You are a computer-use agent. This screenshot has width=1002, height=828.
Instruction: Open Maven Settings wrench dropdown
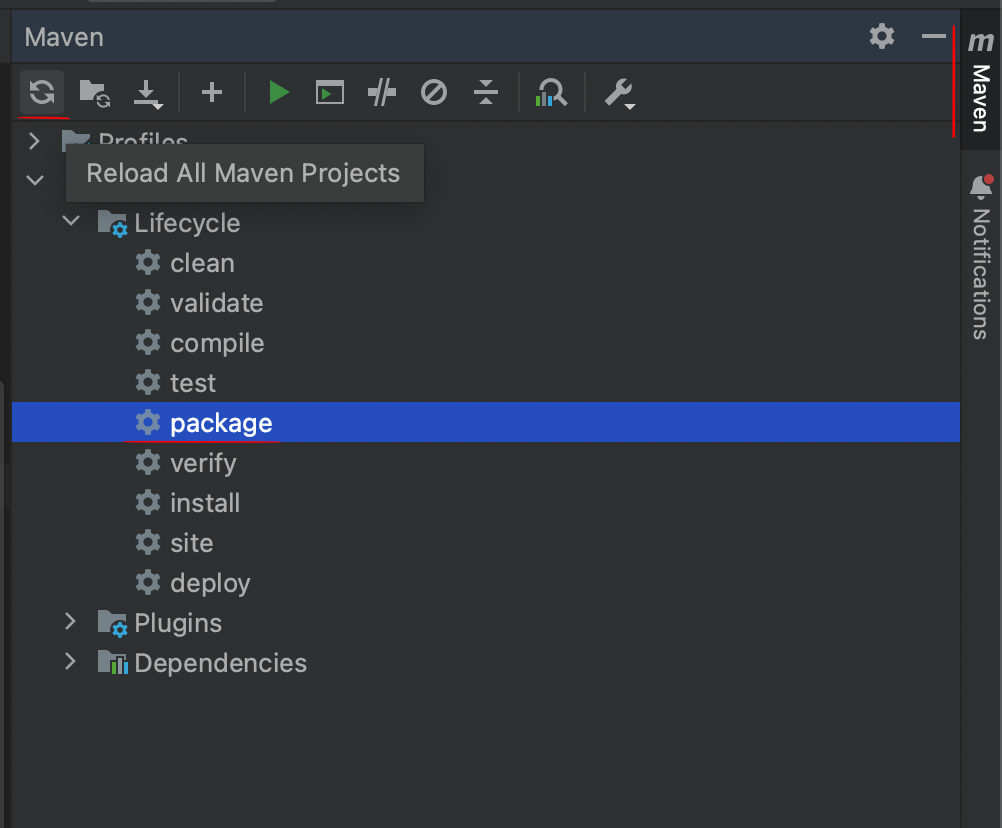pos(620,93)
